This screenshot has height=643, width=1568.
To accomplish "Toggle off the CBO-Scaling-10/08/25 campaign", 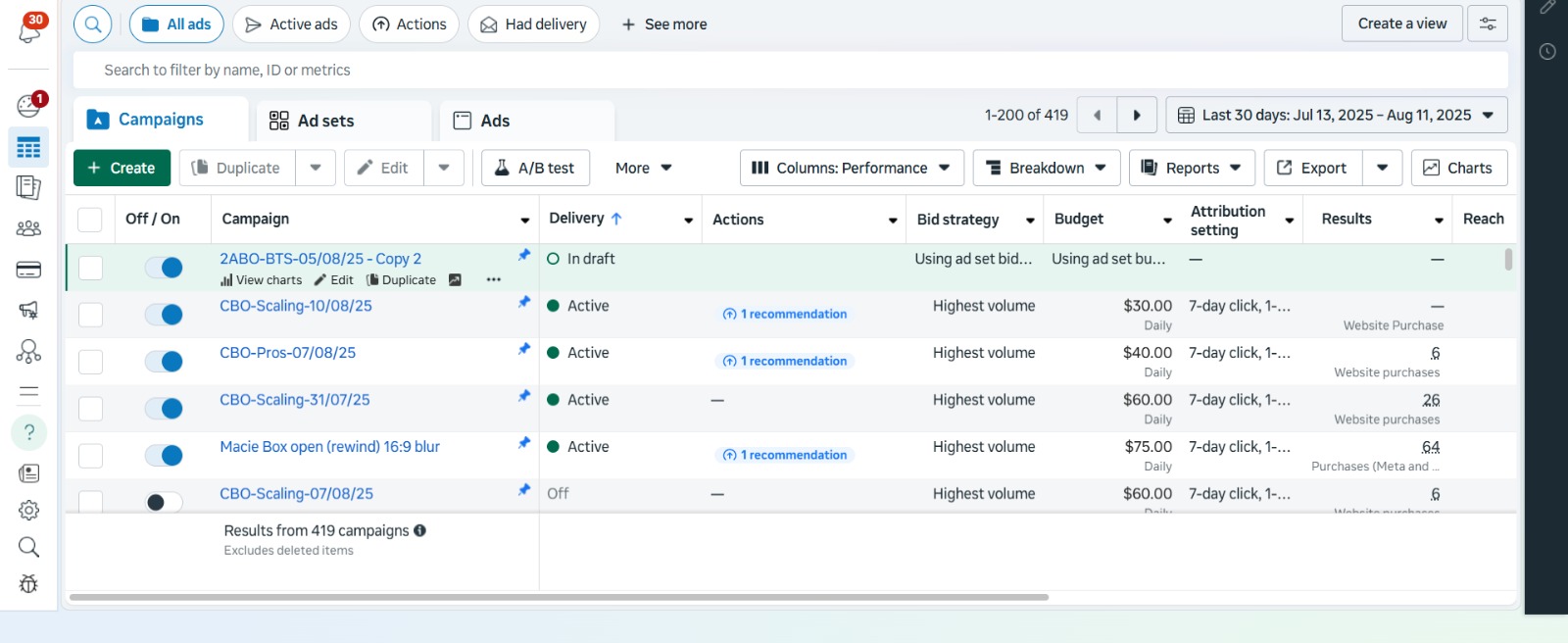I will [x=164, y=315].
